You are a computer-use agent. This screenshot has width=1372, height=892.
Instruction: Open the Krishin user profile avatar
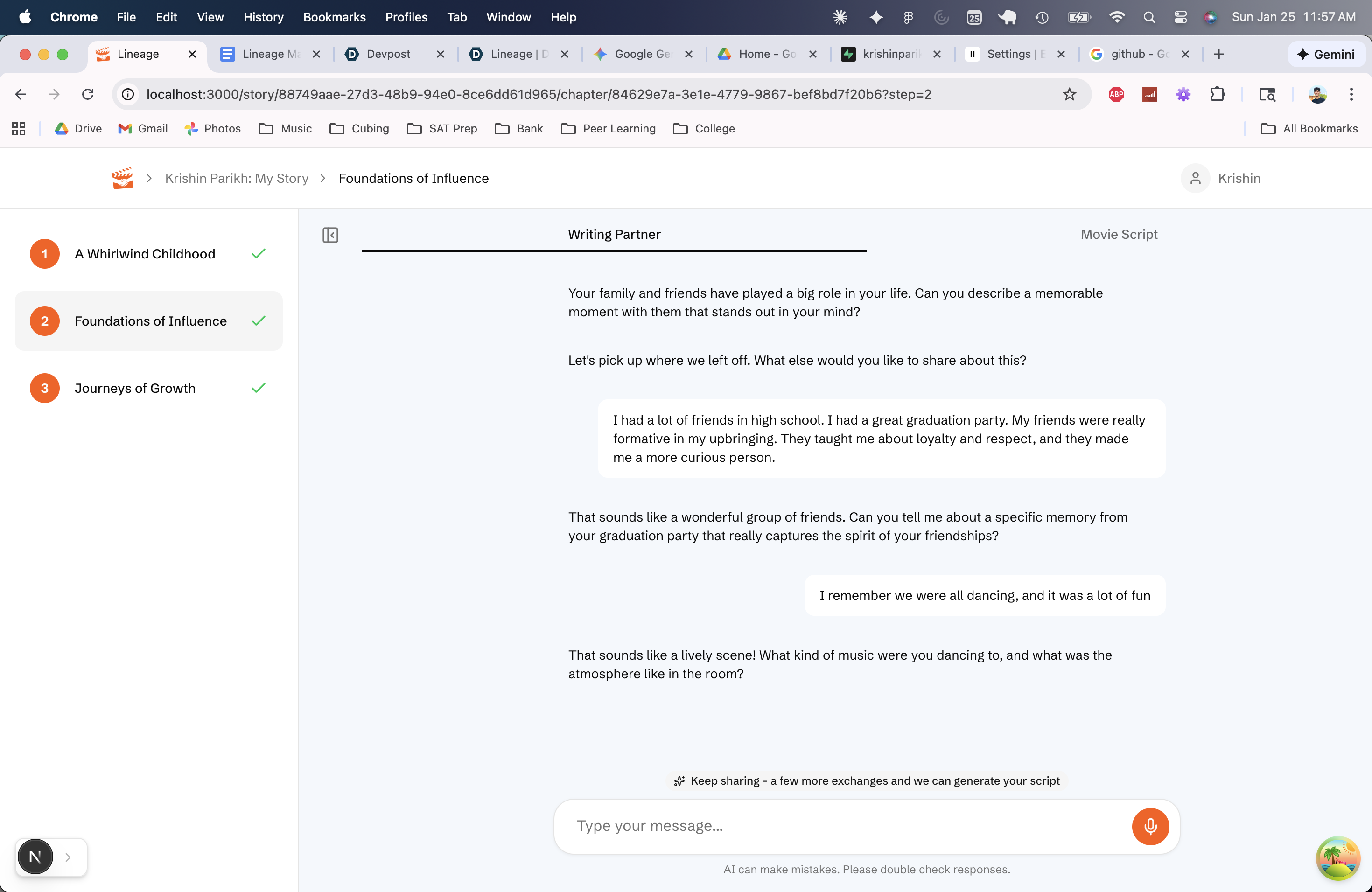point(1195,178)
